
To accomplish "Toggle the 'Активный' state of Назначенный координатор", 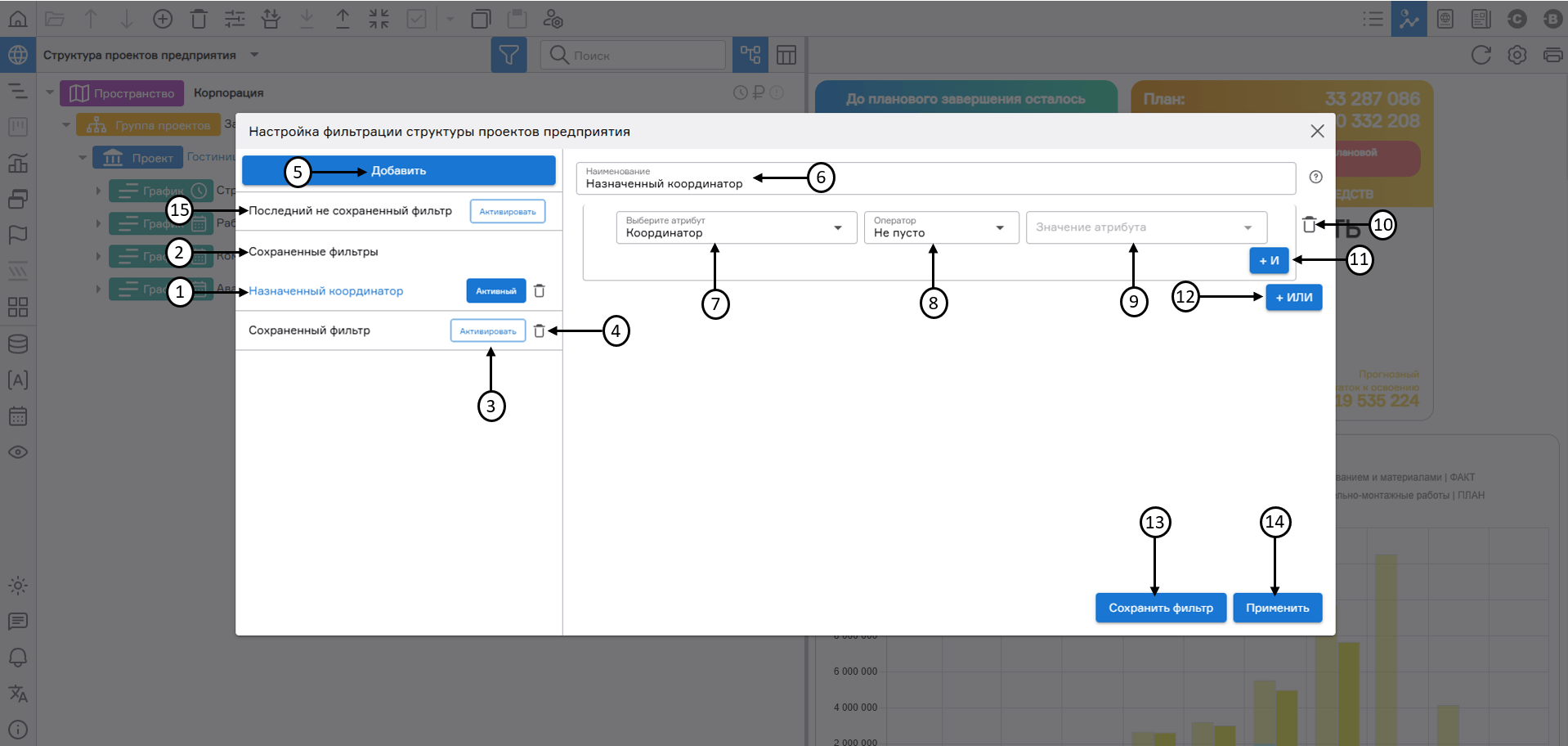I will click(495, 291).
